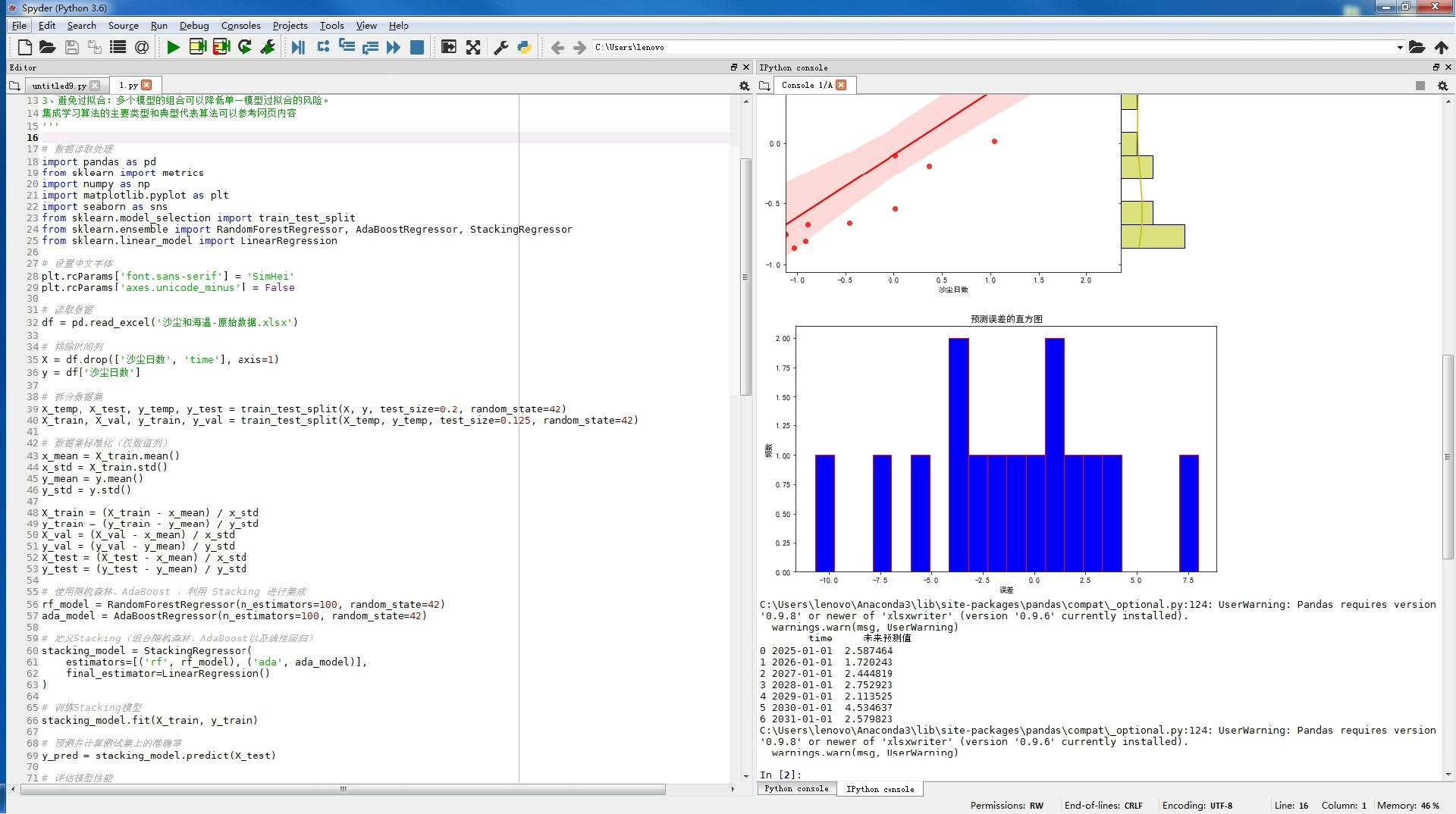Undock the Editor pane
Viewport: 1456px width, 814px height.
[733, 67]
